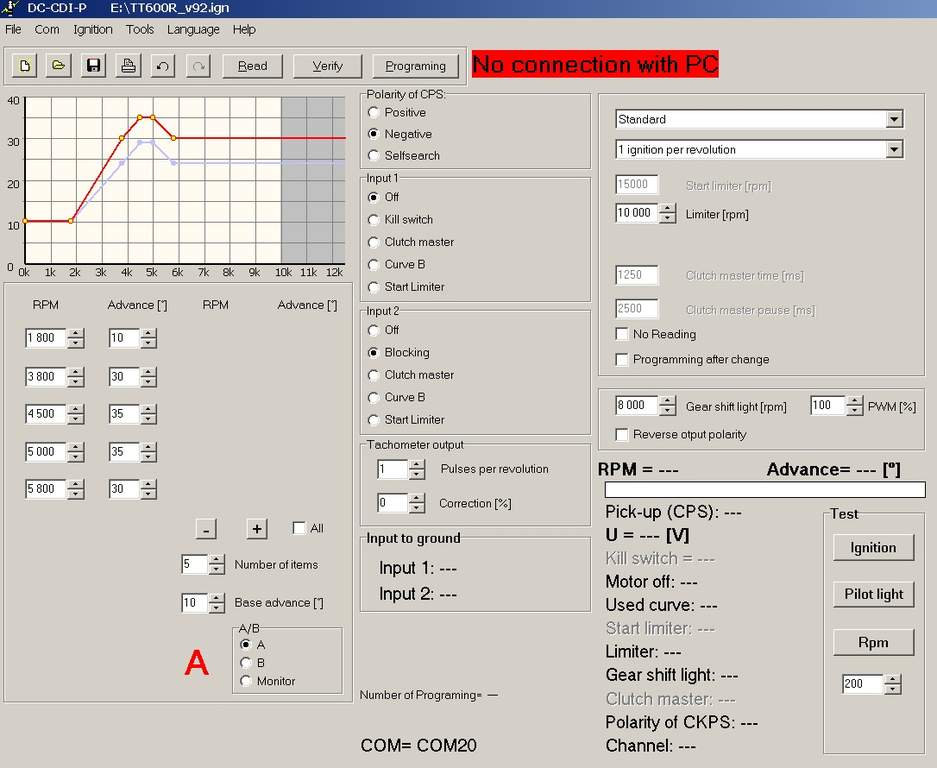Image resolution: width=937 pixels, height=768 pixels.
Task: Click the minus button to remove curve item
Action: point(206,529)
